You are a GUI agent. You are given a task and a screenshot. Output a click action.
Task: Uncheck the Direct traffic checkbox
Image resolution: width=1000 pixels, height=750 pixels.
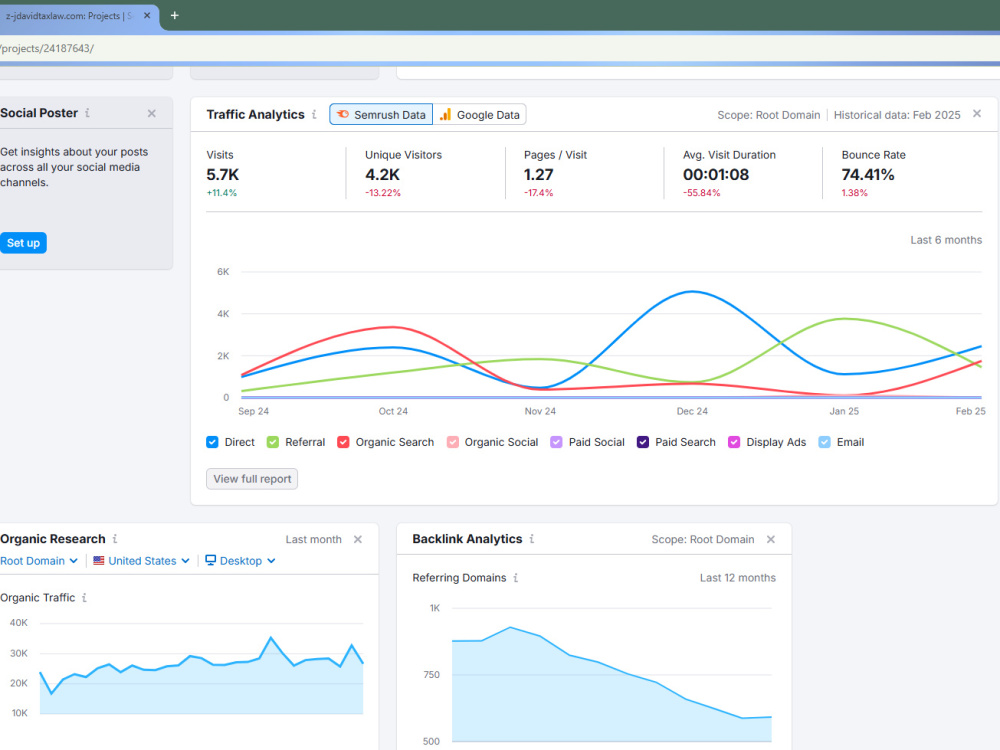pyautogui.click(x=212, y=442)
